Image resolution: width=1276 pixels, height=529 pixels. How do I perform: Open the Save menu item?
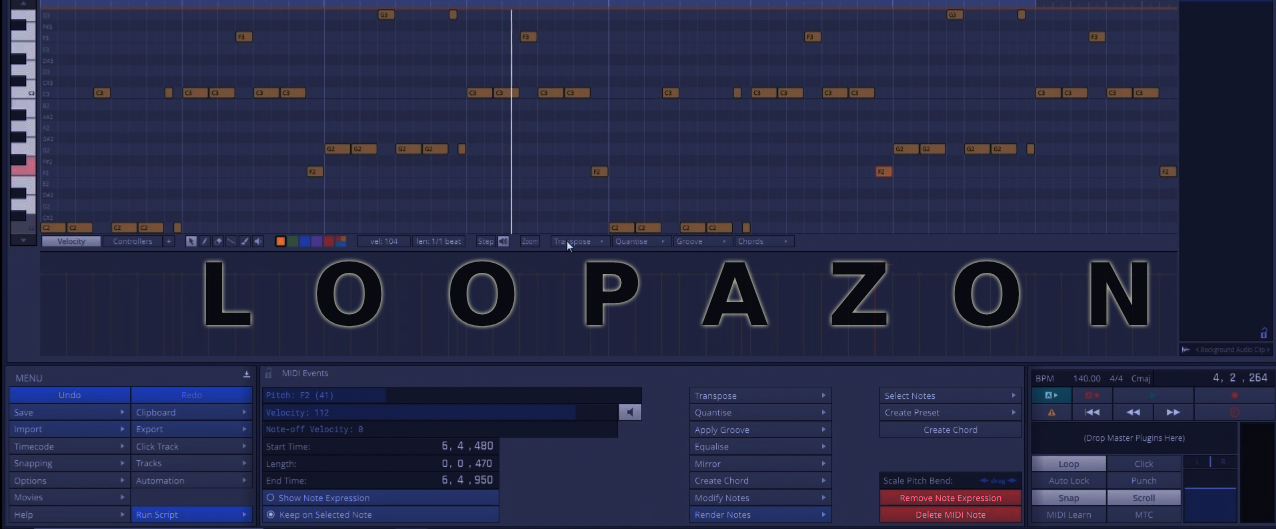pos(69,413)
